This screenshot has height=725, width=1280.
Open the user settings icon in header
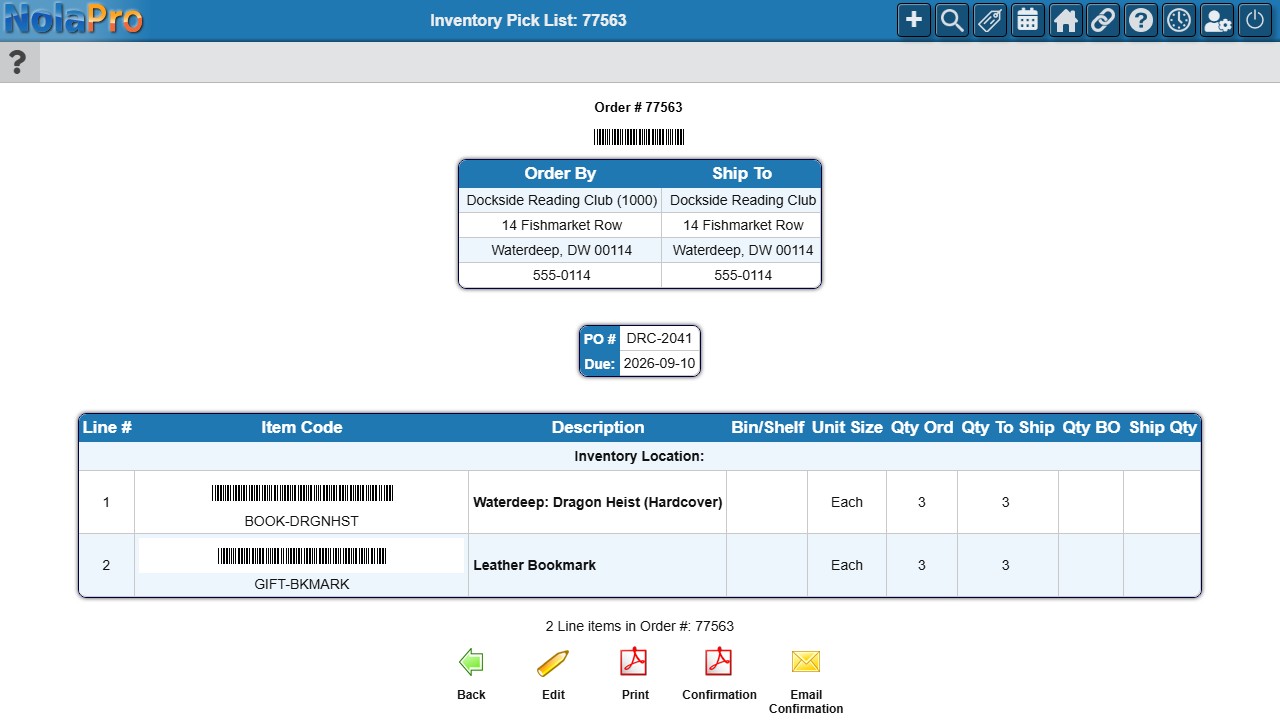1217,20
